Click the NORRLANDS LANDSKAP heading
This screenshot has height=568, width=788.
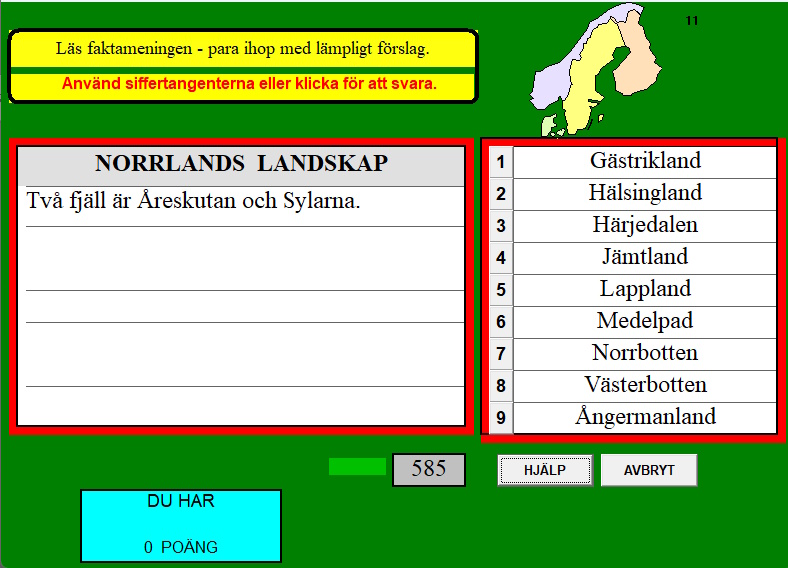point(241,164)
